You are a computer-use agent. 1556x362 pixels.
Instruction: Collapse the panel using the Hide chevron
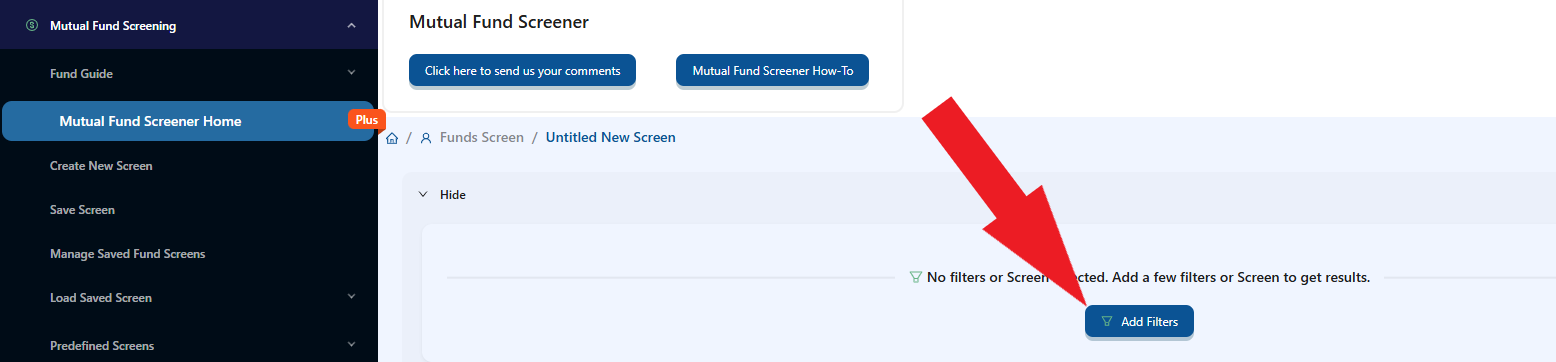point(423,195)
